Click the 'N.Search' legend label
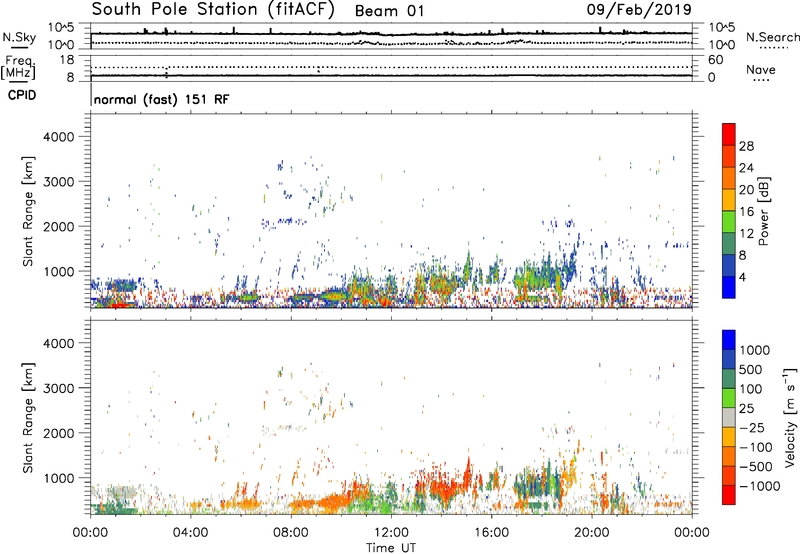 (772, 37)
